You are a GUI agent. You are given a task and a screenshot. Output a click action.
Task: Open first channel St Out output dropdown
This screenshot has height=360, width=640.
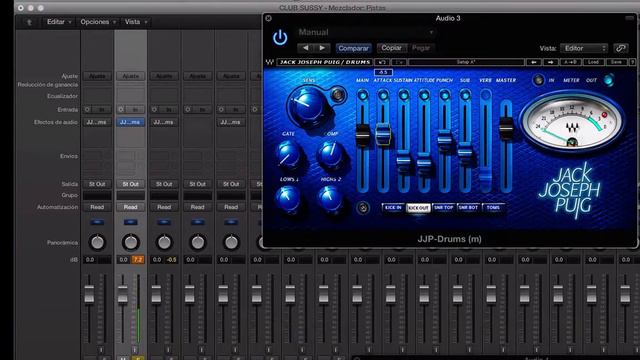click(97, 184)
